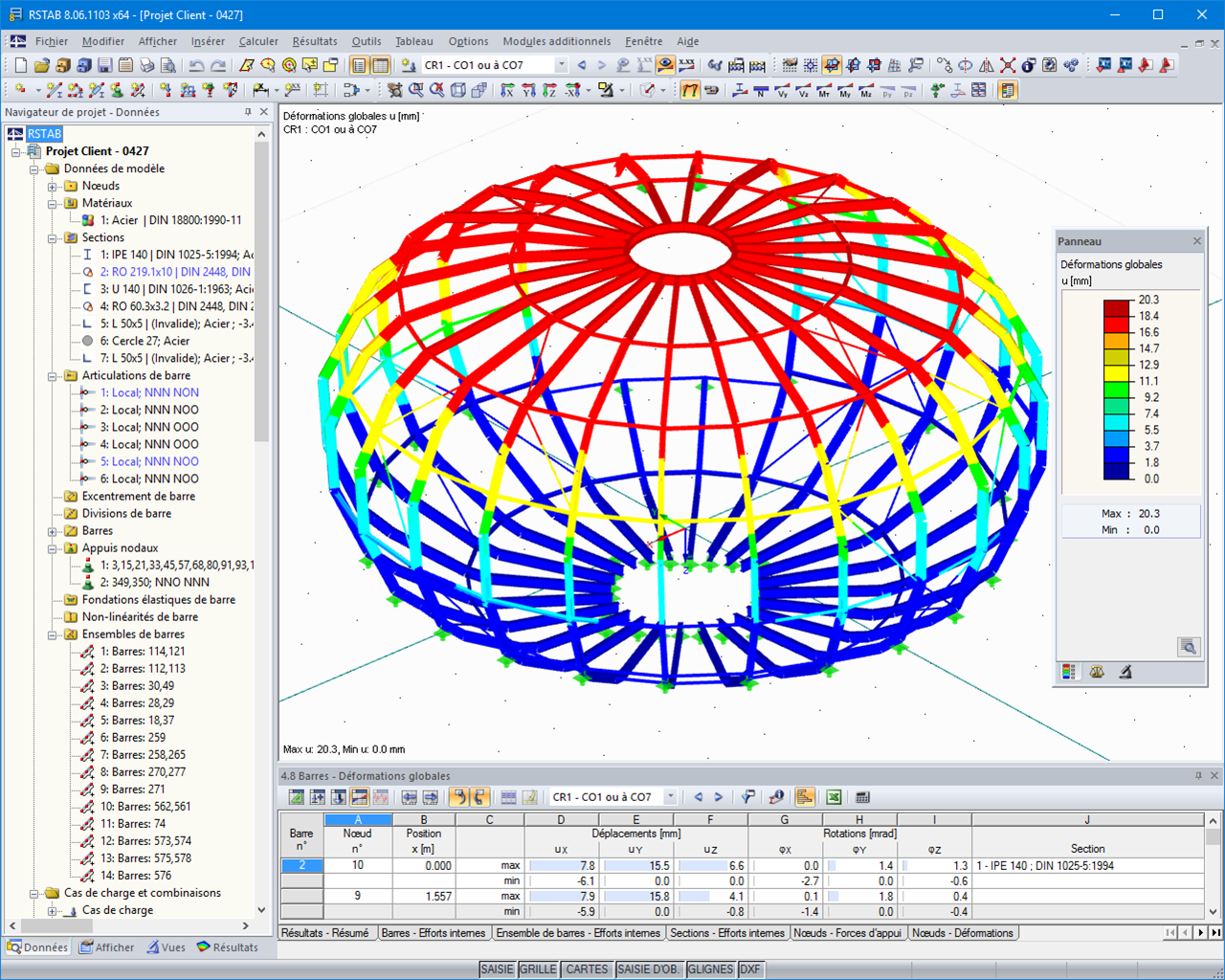Image resolution: width=1225 pixels, height=980 pixels.
Task: Click the view in X direction icon
Action: tap(507, 90)
